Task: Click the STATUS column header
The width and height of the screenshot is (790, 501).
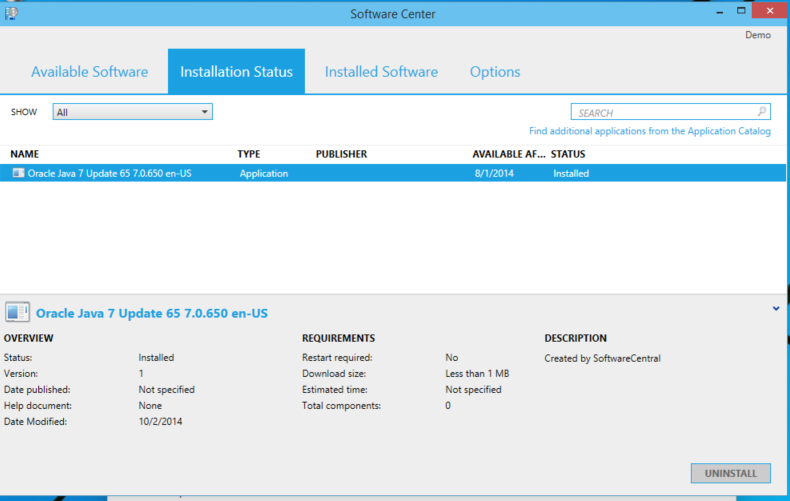Action: click(x=568, y=154)
